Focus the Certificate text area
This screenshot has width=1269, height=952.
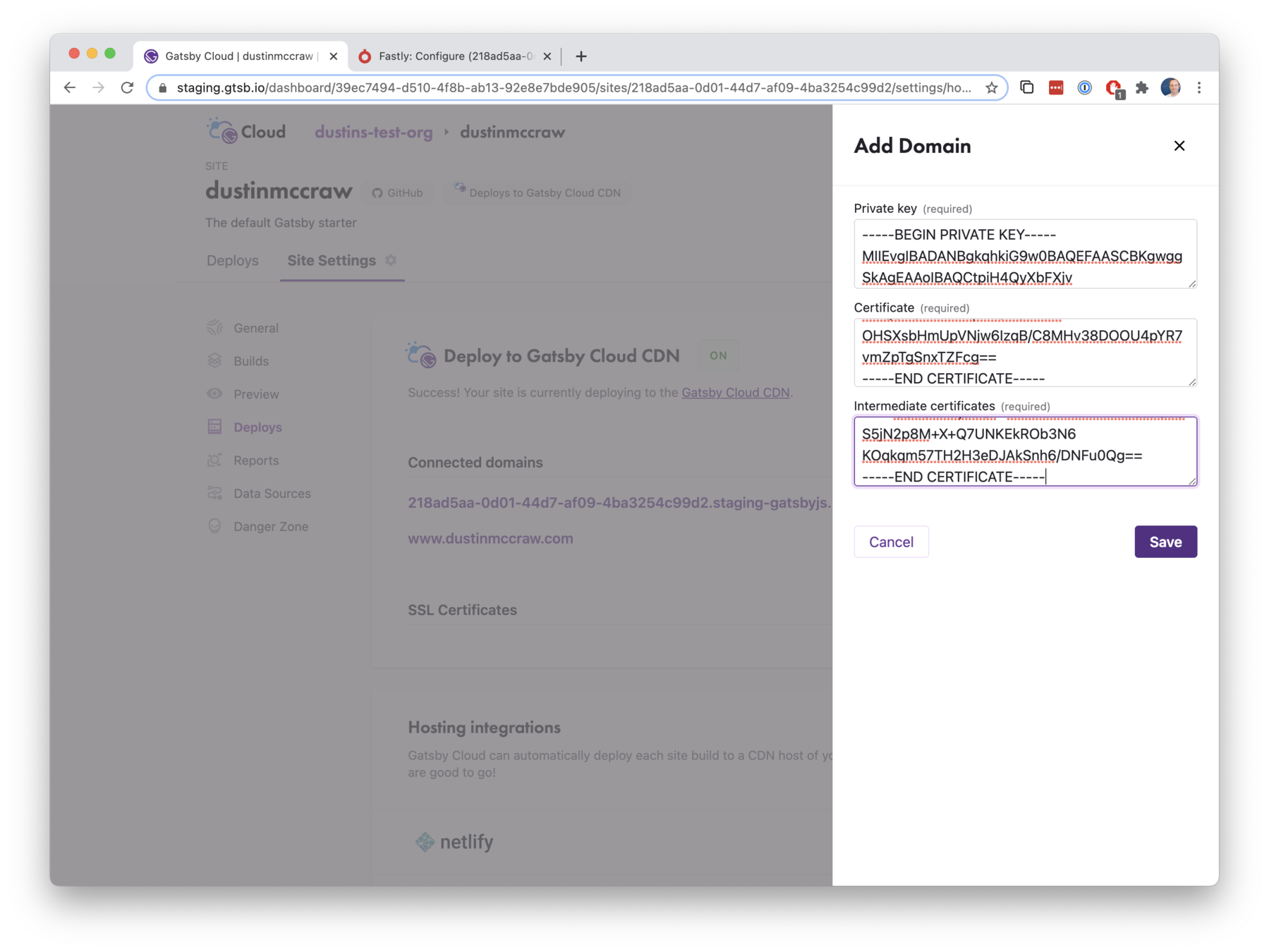[x=1025, y=353]
